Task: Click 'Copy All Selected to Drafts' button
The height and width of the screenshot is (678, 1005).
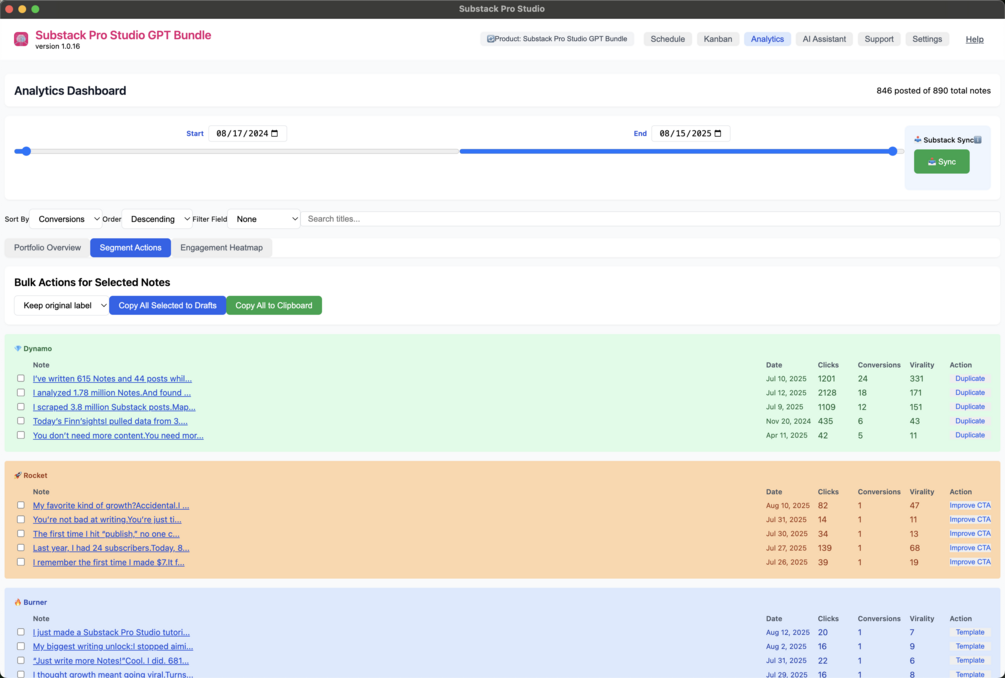Action: click(167, 306)
